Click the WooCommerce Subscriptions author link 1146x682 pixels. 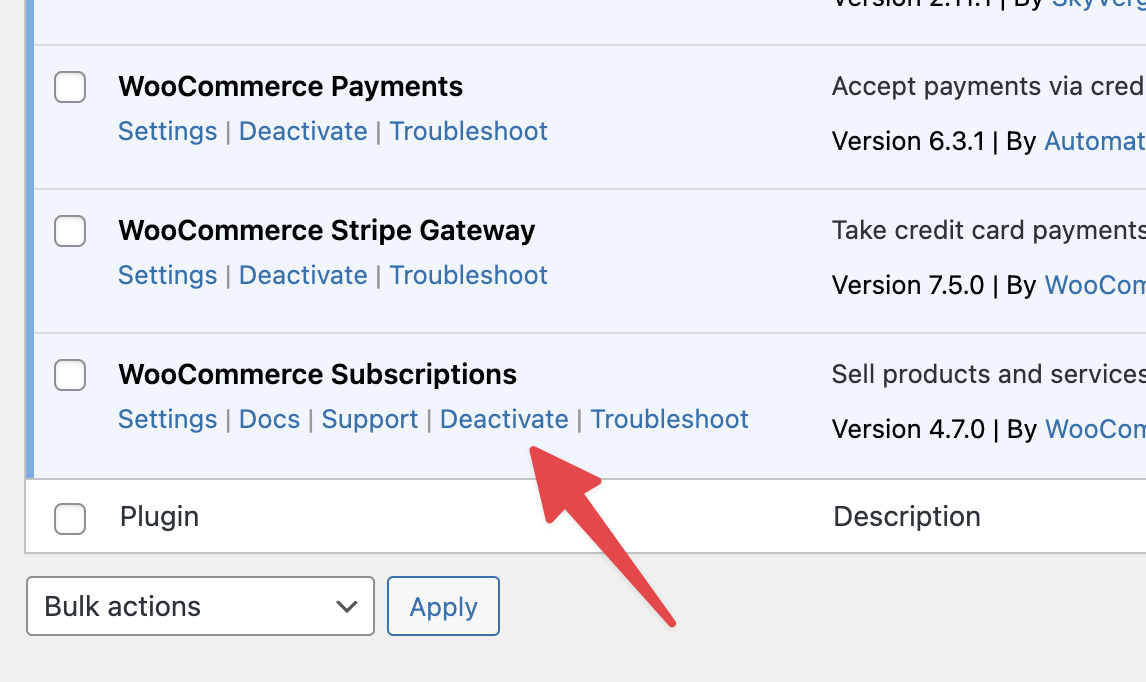(x=1094, y=429)
